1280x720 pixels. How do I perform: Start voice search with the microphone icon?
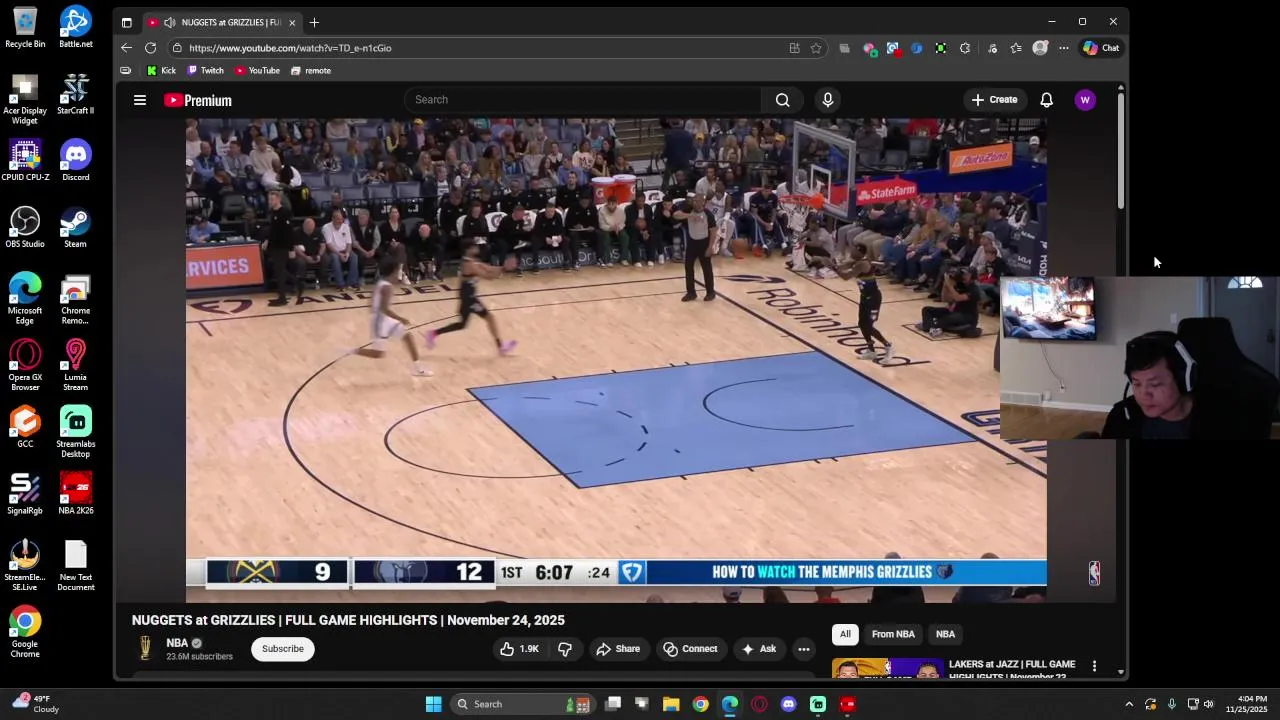827,100
